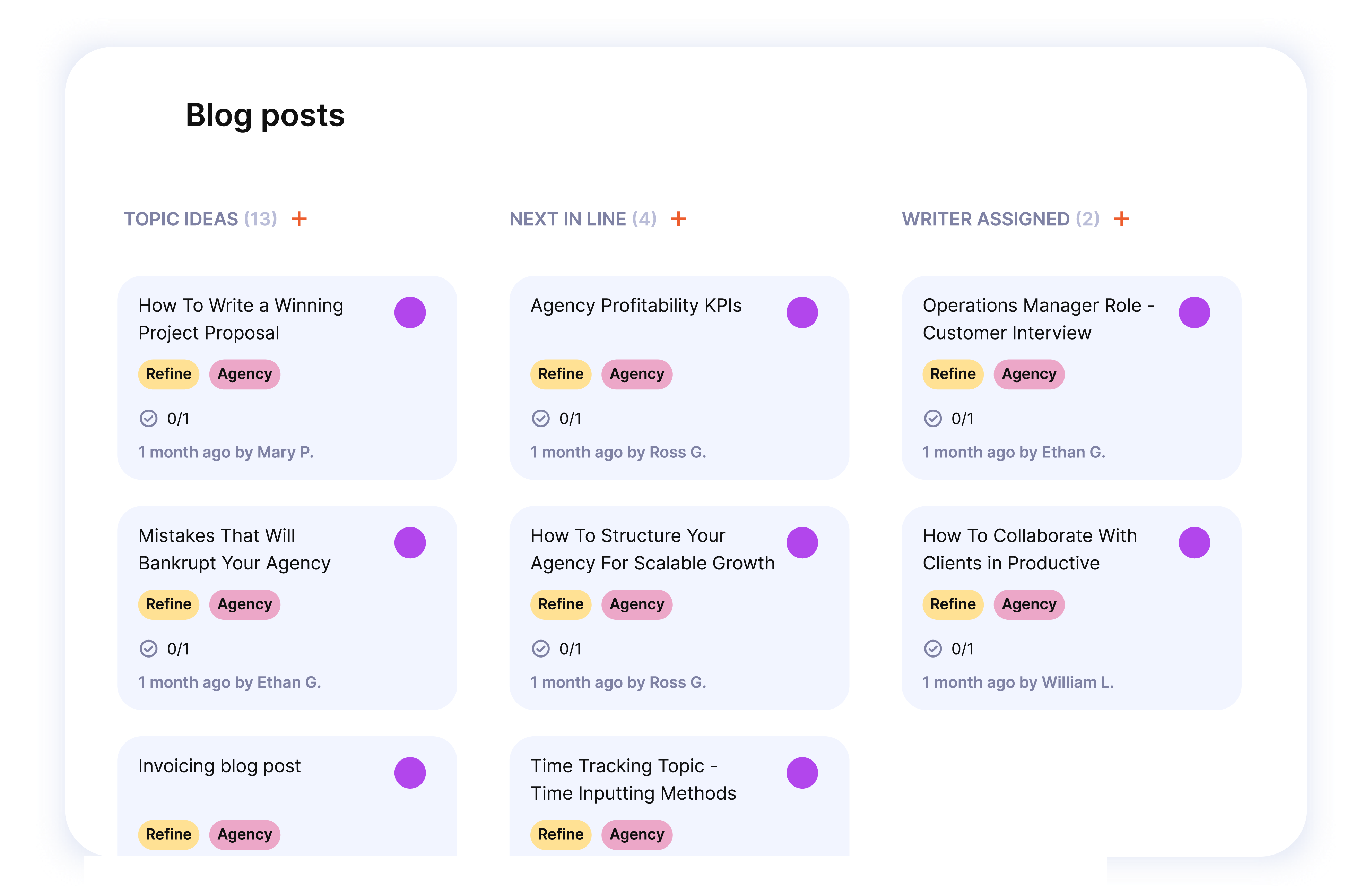
Task: Add a card to Writer Assigned column
Action: point(1121,219)
